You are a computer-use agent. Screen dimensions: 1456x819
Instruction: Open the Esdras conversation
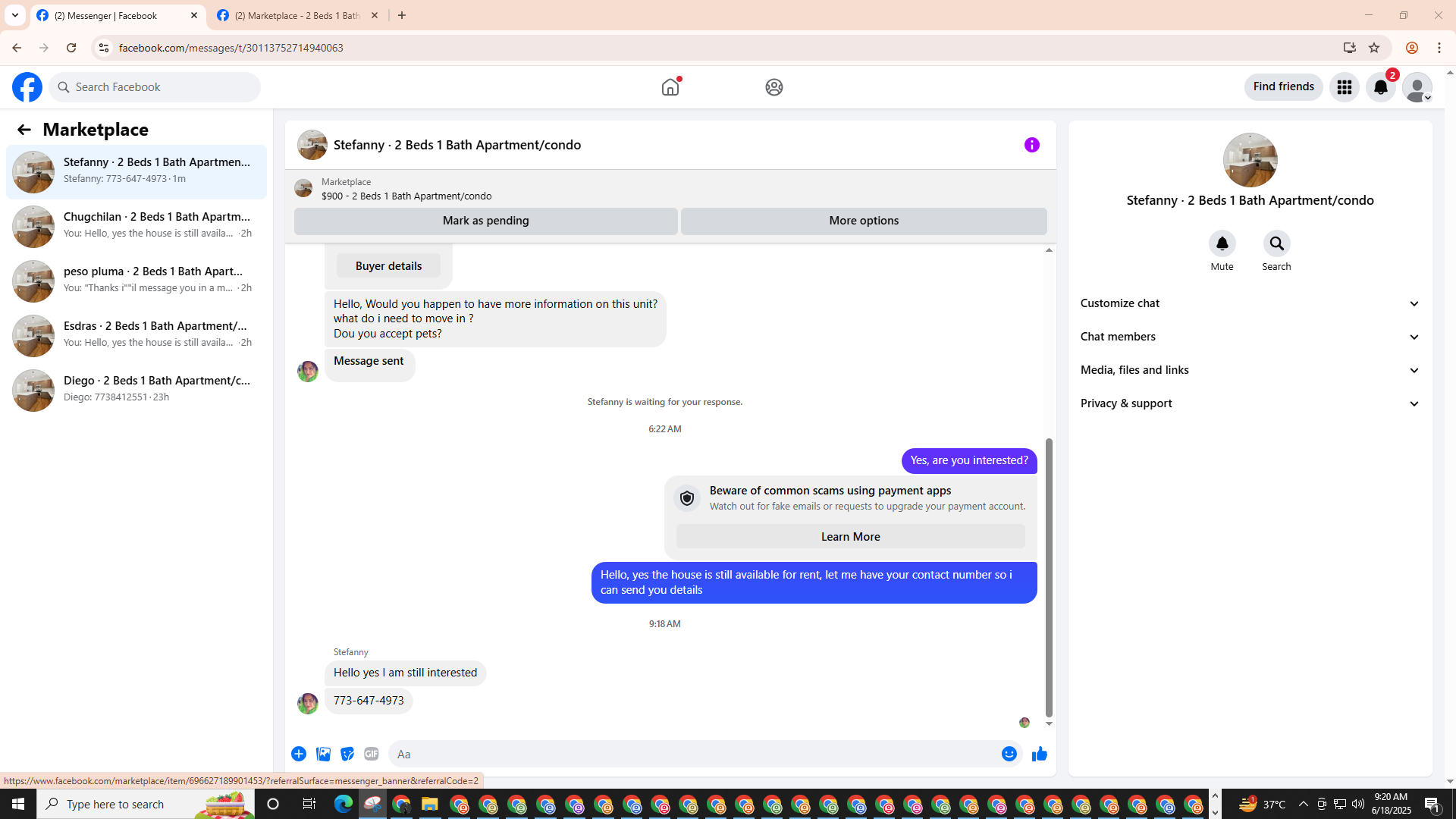click(x=136, y=336)
